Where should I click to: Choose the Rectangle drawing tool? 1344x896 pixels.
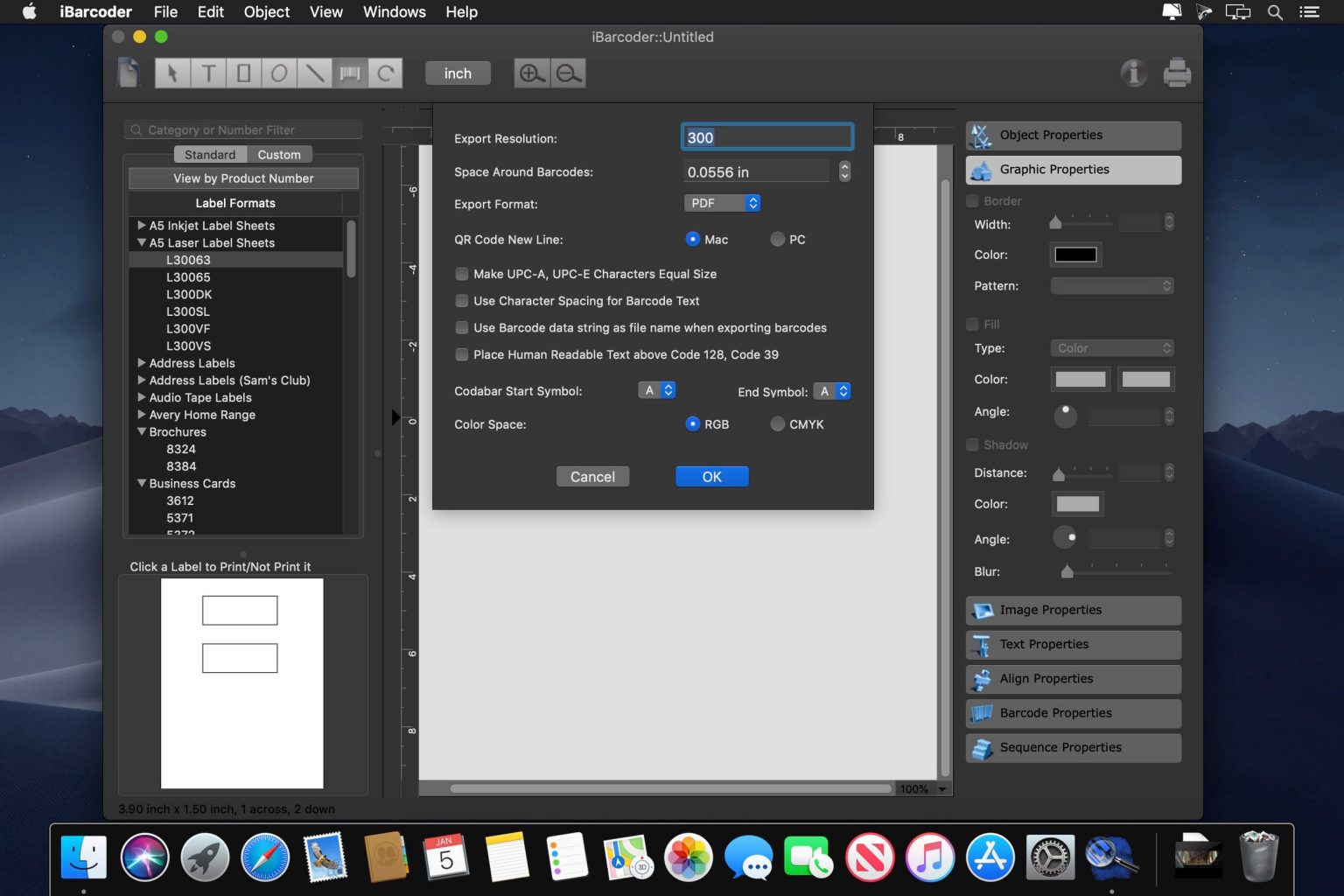pyautogui.click(x=243, y=73)
